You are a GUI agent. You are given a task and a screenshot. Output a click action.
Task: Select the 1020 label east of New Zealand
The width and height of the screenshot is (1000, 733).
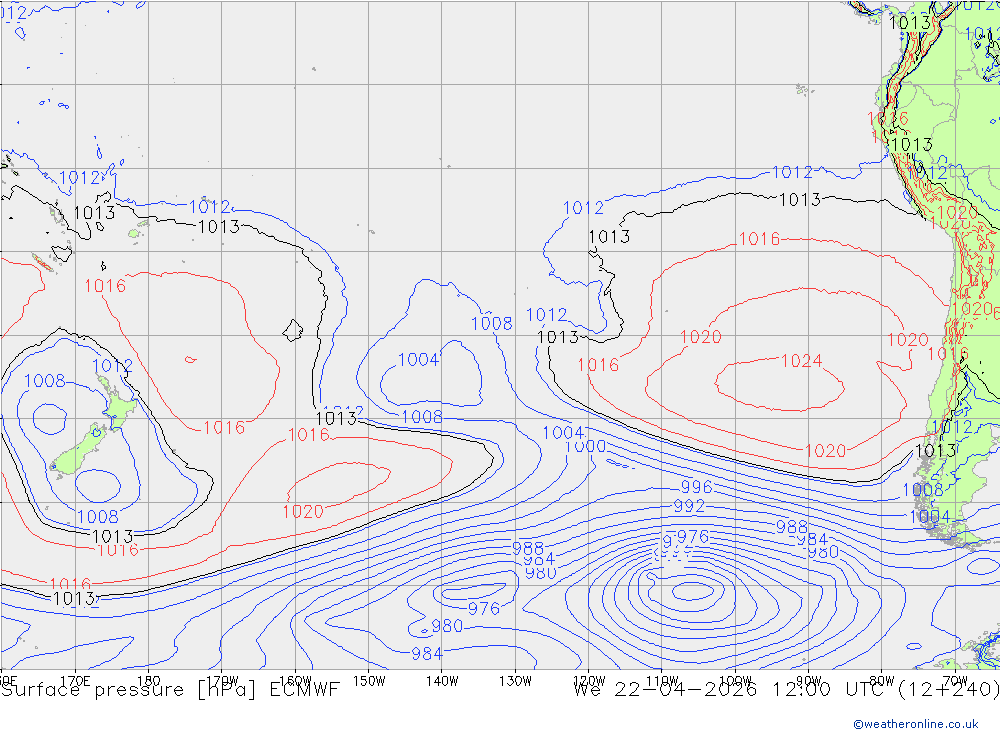303,512
